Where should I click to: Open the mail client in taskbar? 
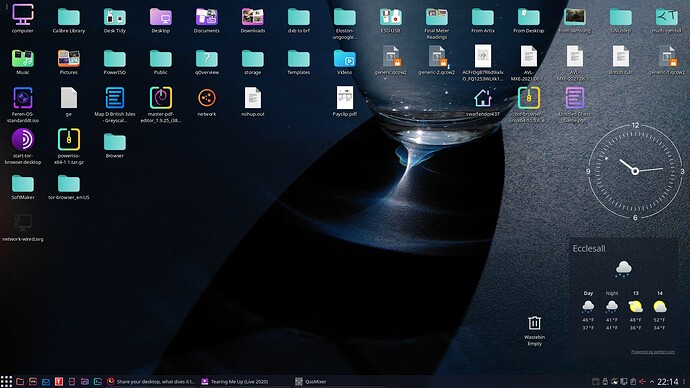coord(46,381)
